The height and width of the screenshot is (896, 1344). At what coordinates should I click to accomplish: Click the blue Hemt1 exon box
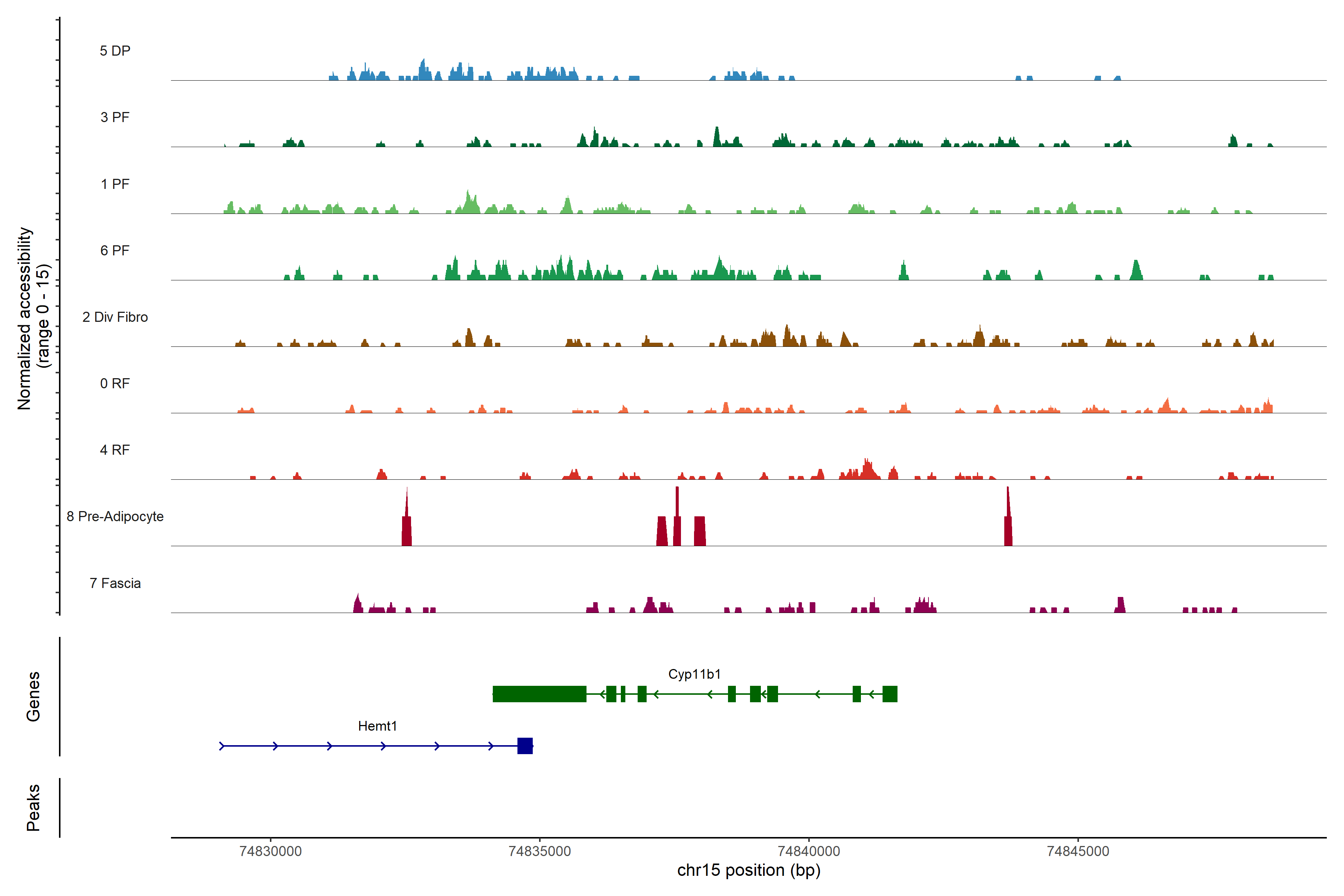[x=525, y=746]
